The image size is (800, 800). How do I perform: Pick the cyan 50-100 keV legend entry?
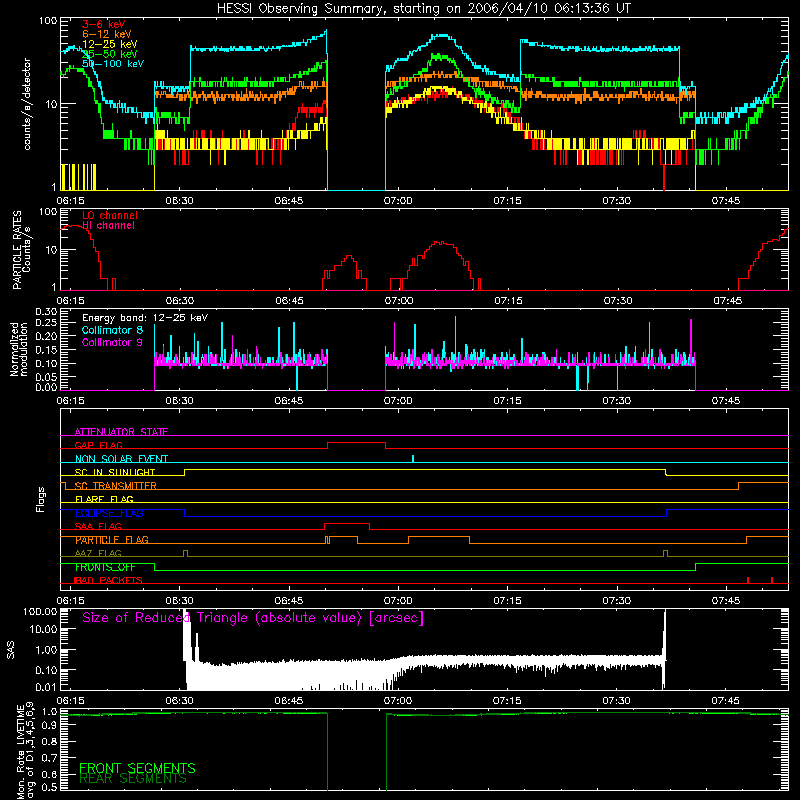(113, 64)
